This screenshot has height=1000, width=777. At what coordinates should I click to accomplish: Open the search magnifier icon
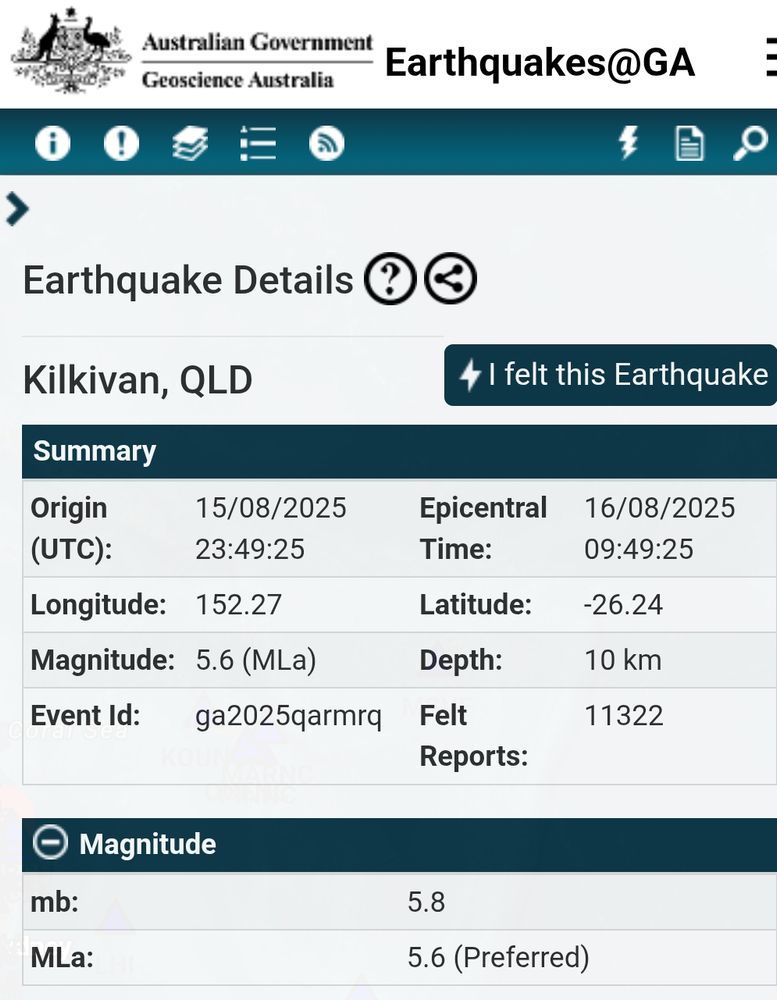tap(750, 143)
